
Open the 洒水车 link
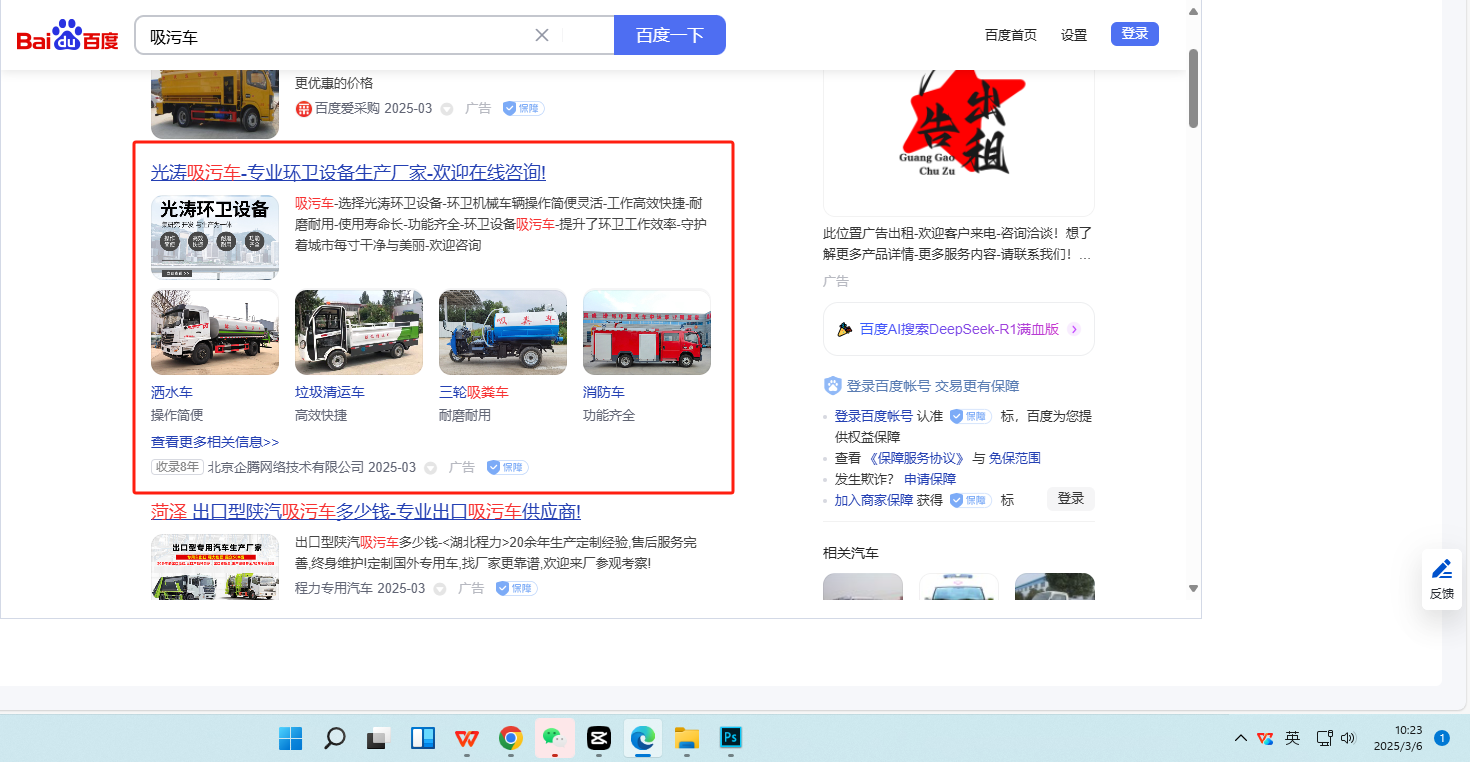coord(172,392)
